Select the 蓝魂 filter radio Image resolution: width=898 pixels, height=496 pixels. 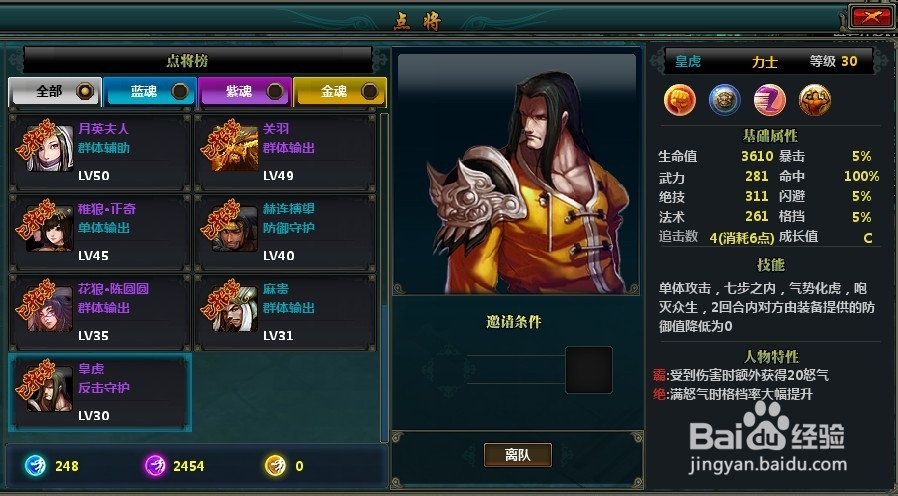180,90
